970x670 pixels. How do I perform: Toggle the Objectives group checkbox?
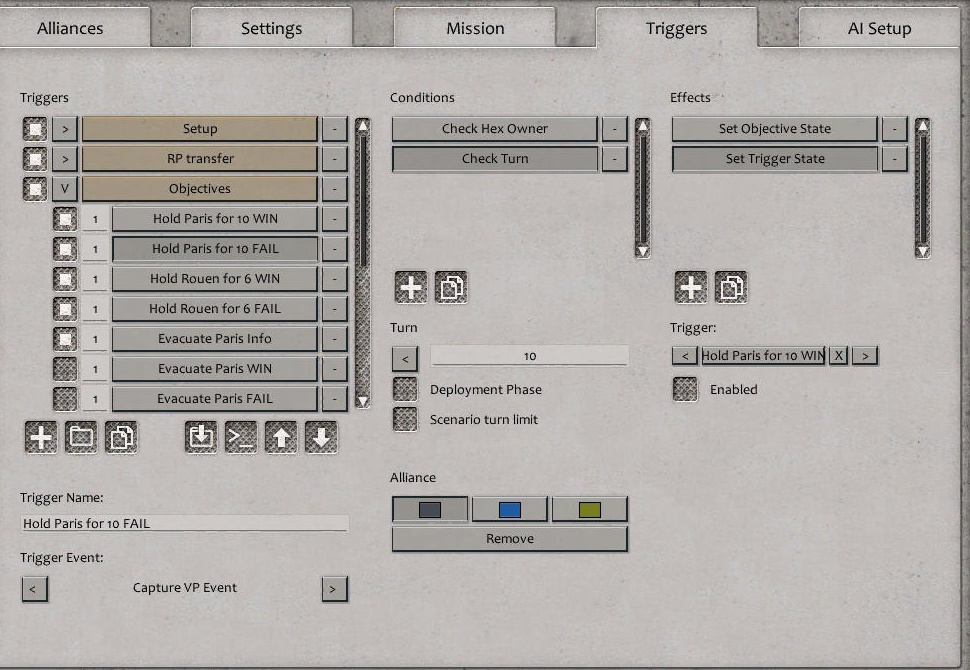35,189
